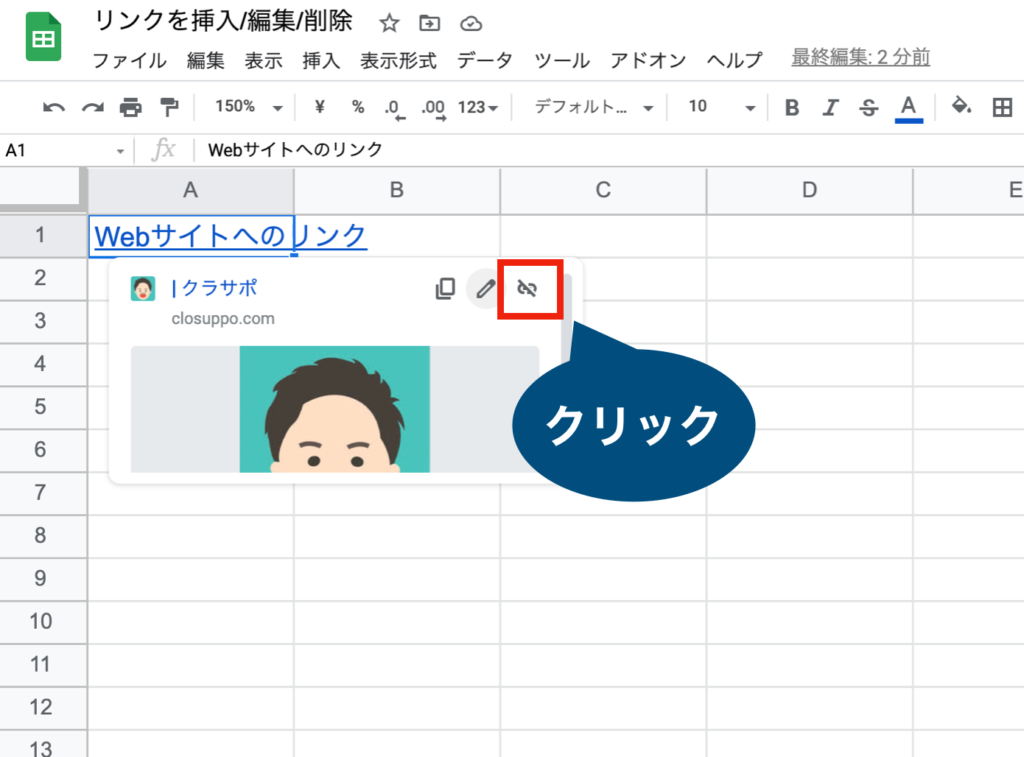Screen dimensions: 1024x757
Task: Select column A header
Action: tap(191, 190)
